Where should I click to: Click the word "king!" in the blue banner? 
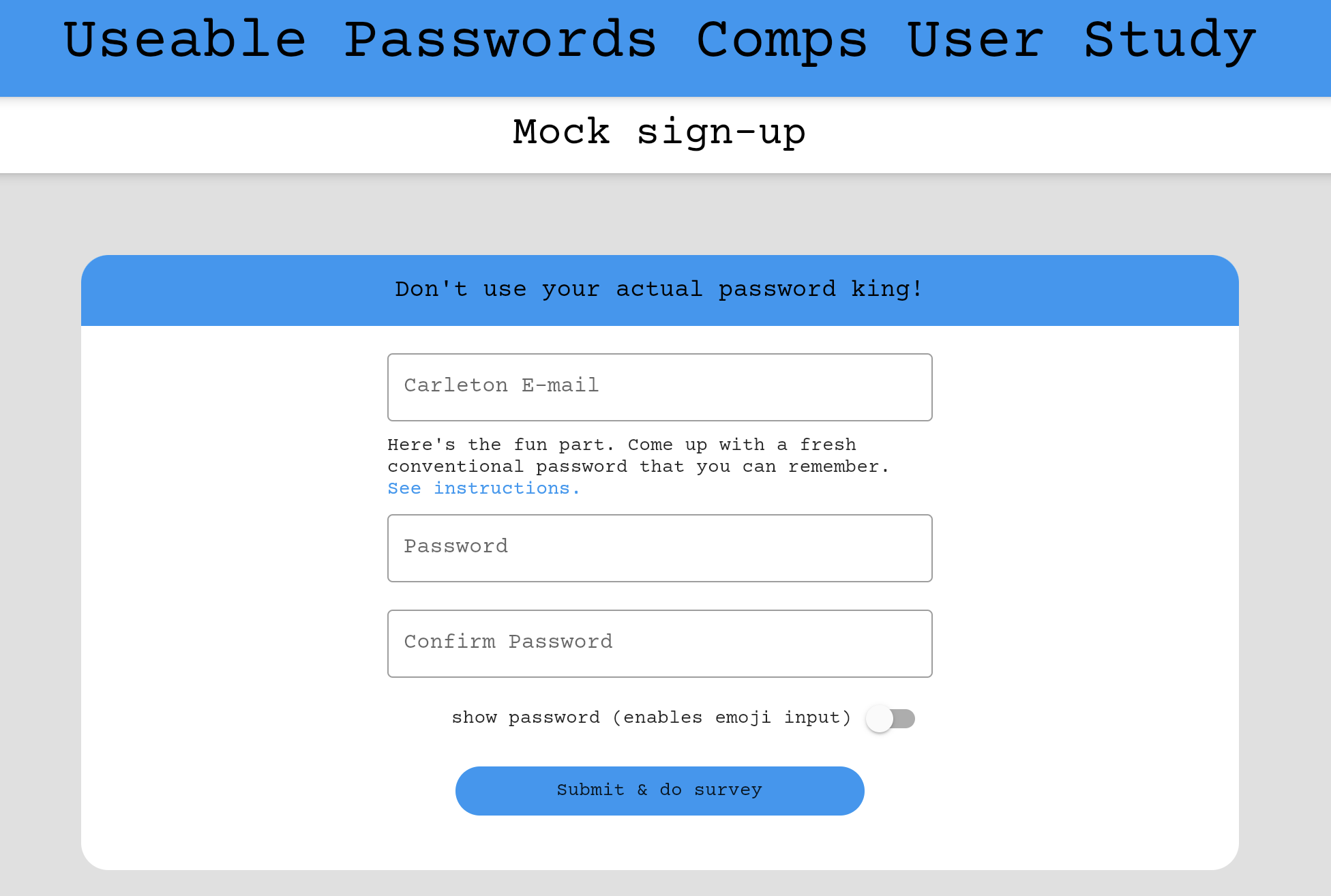887,289
